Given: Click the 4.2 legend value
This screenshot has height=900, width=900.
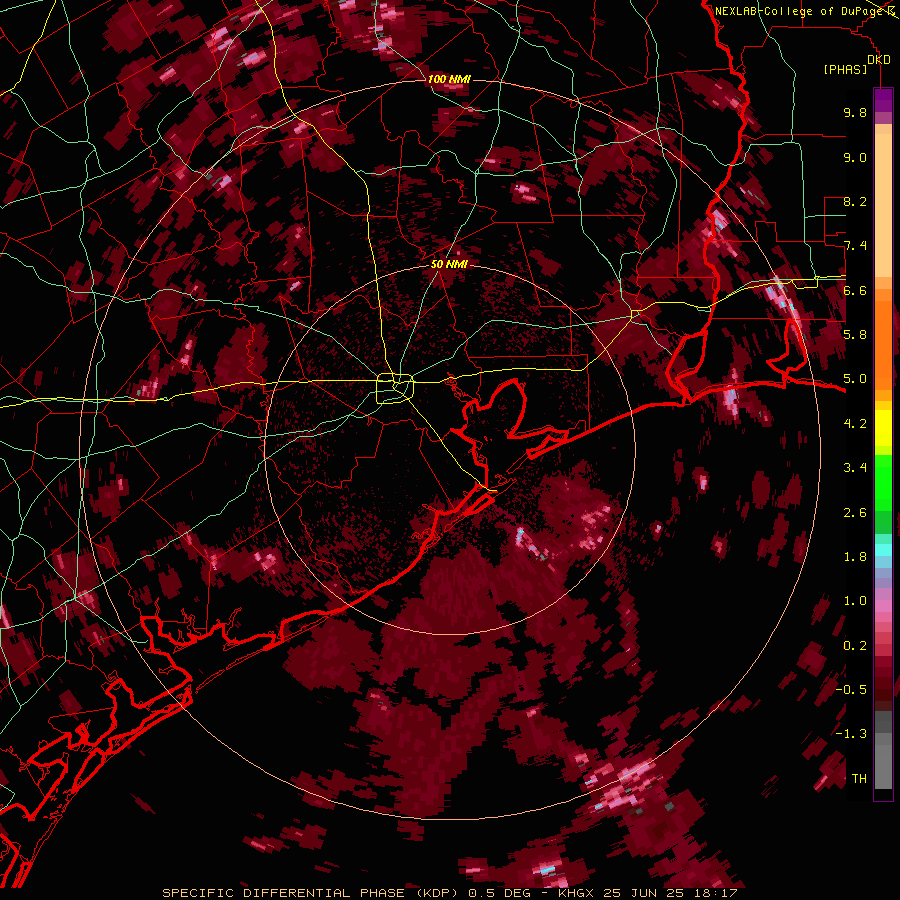Looking at the screenshot, I should (855, 424).
